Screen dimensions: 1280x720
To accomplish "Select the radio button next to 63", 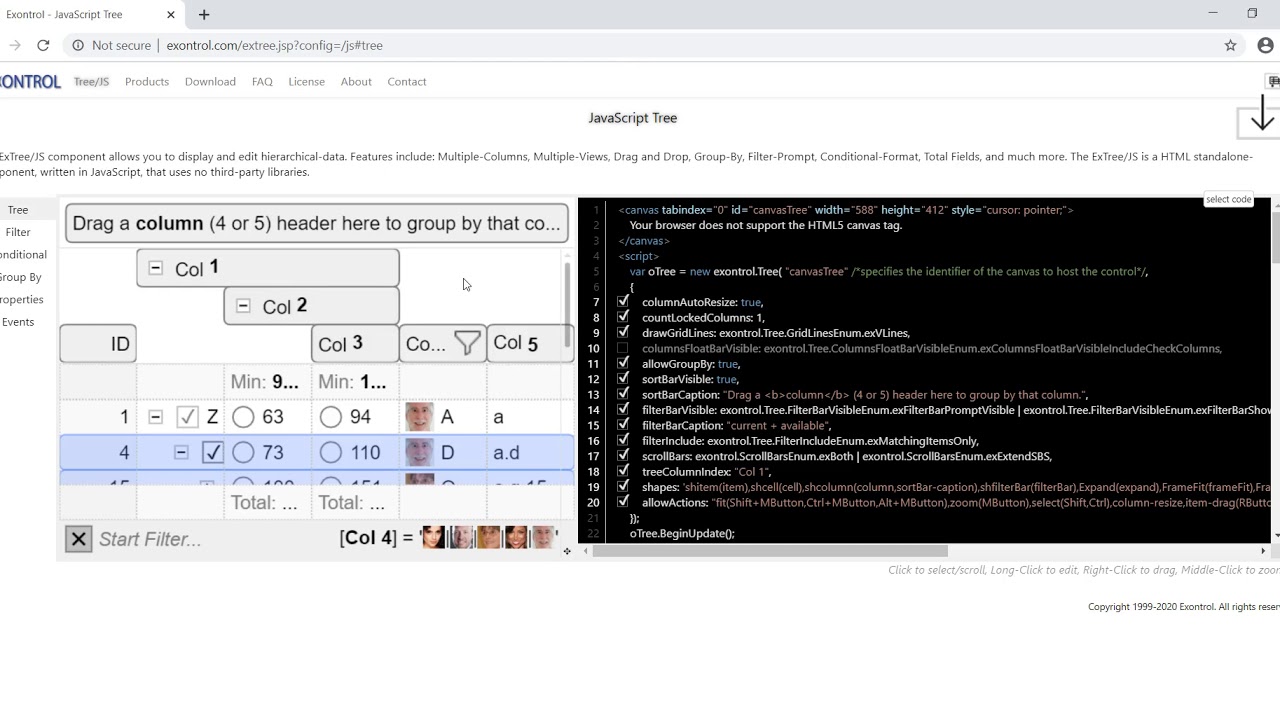I will (x=243, y=417).
